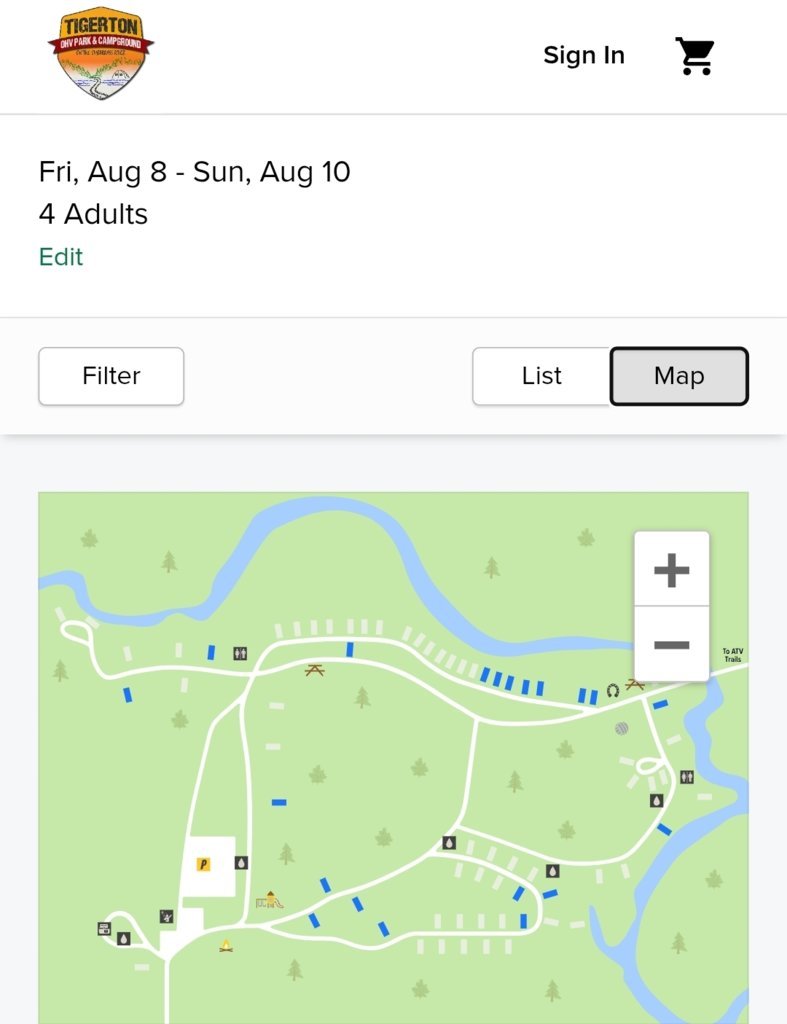Select the blue campsite left of the parking road
The height and width of the screenshot is (1024, 787).
click(127, 694)
